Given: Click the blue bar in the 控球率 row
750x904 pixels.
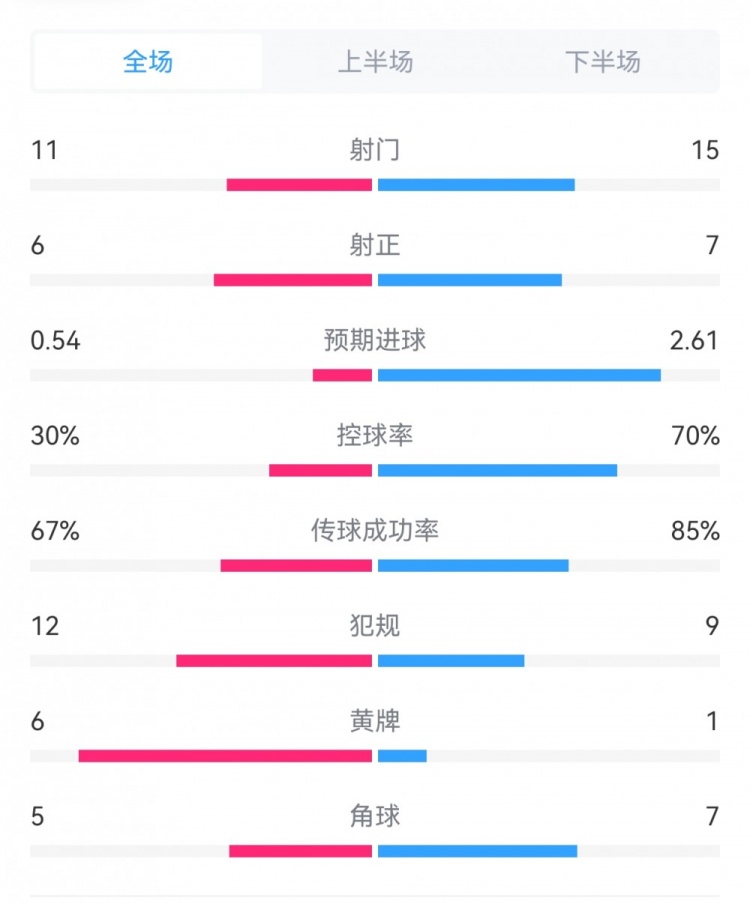Looking at the screenshot, I should tap(497, 470).
